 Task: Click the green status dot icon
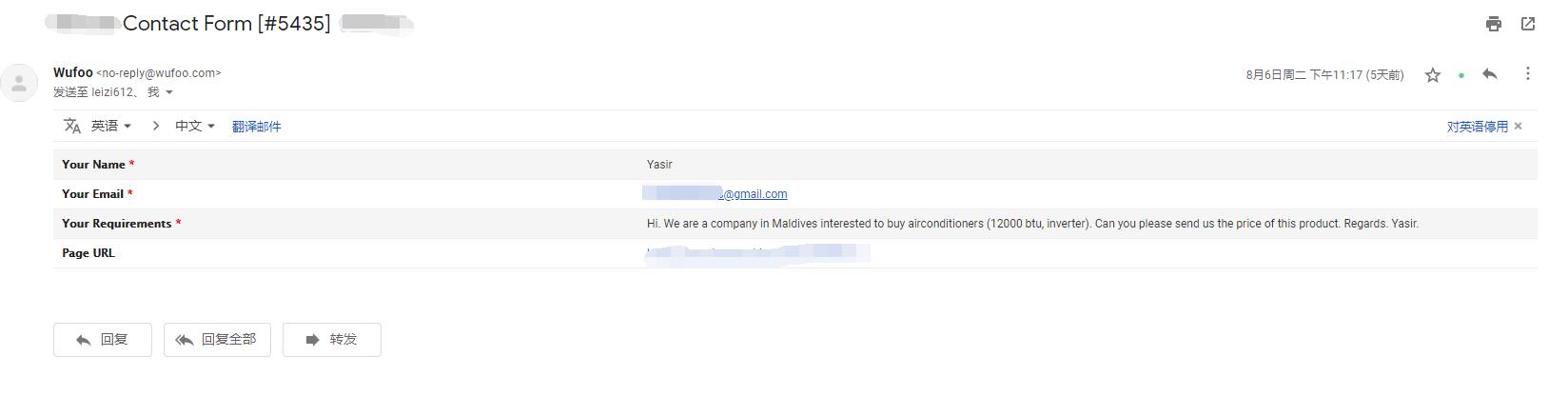tap(1461, 75)
